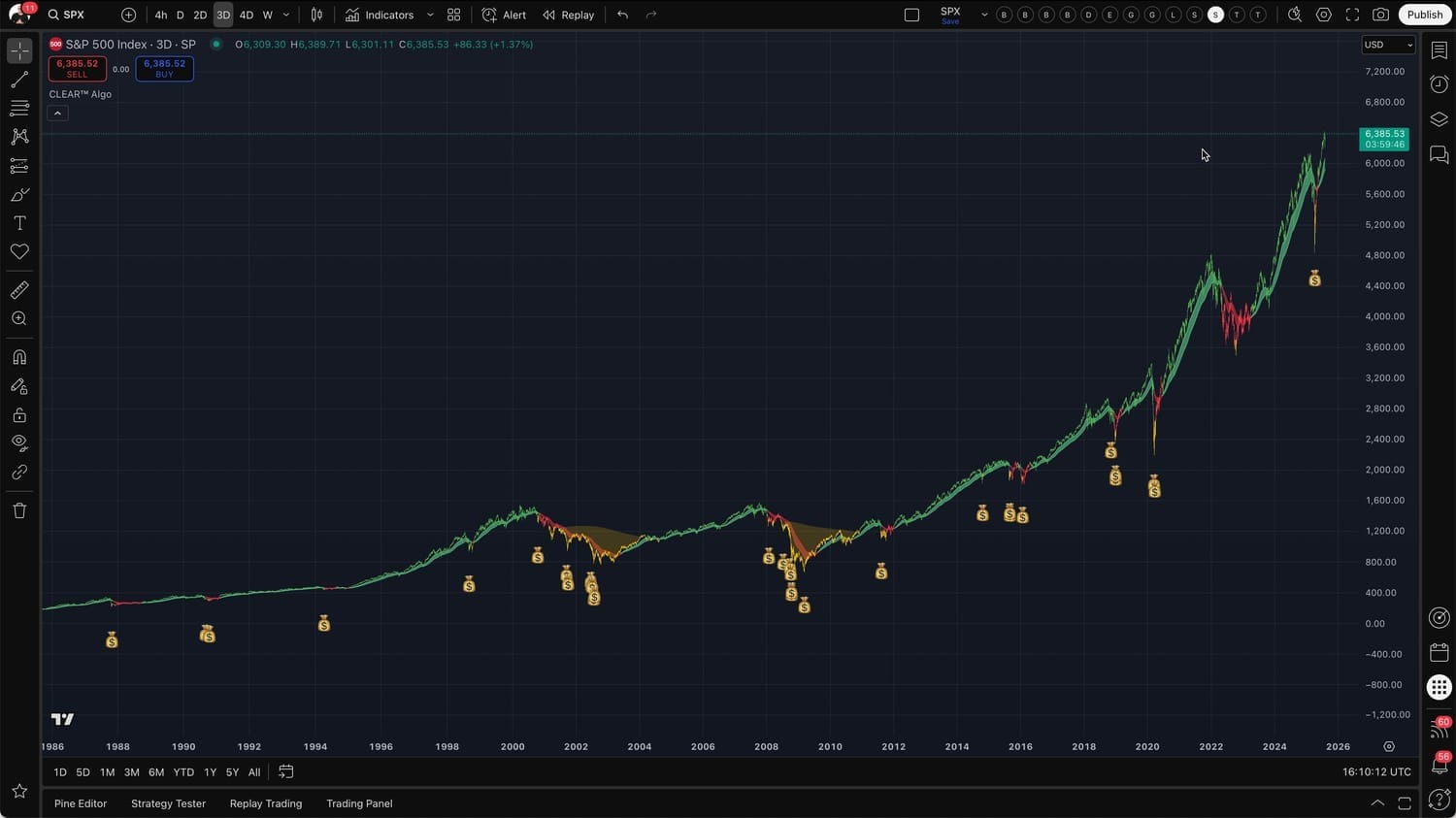Click the add symbol plus icon
This screenshot has width=1456, height=818.
pyautogui.click(x=128, y=15)
